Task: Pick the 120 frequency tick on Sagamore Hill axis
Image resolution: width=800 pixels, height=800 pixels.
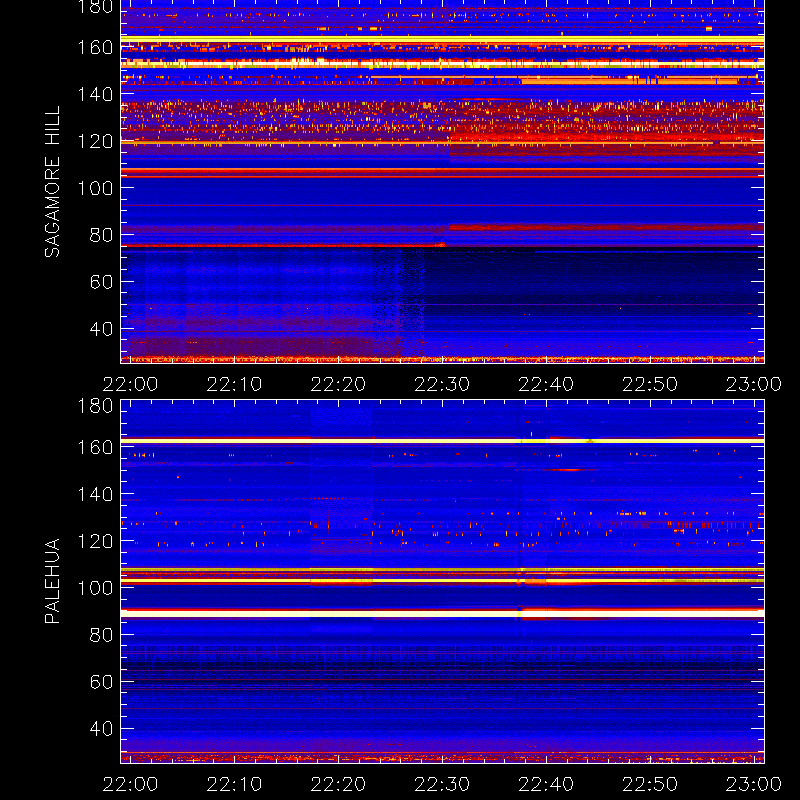Action: [x=95, y=141]
